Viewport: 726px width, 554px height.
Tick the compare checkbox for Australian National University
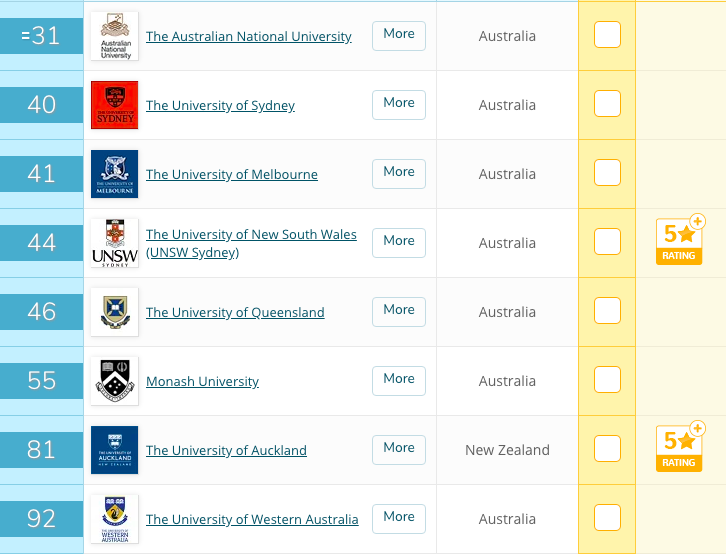tap(607, 35)
